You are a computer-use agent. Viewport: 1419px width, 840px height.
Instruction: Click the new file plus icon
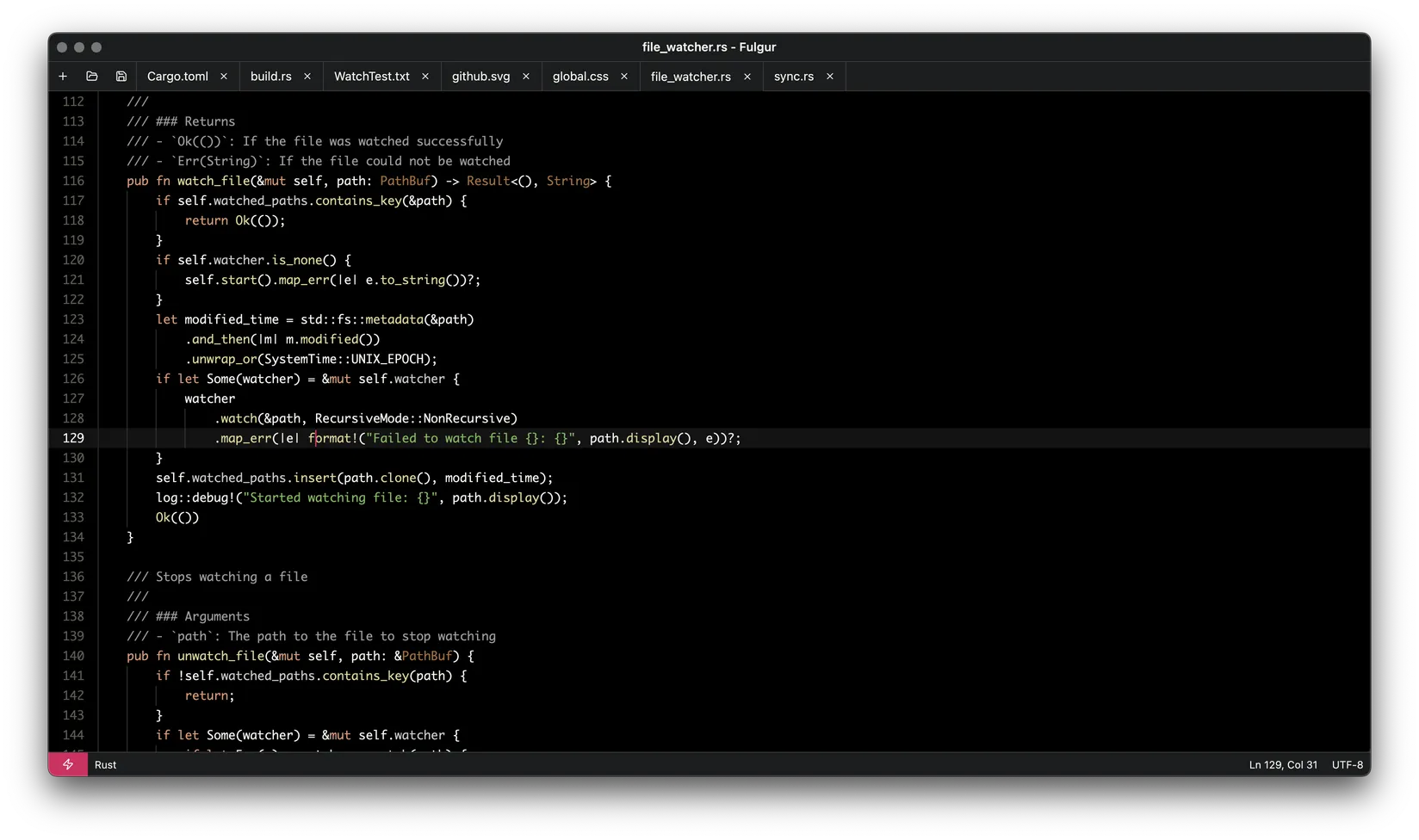pos(63,77)
